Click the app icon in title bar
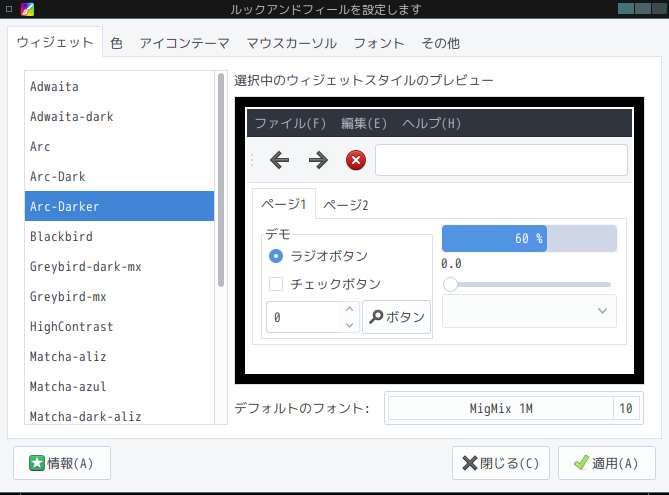 click(27, 9)
